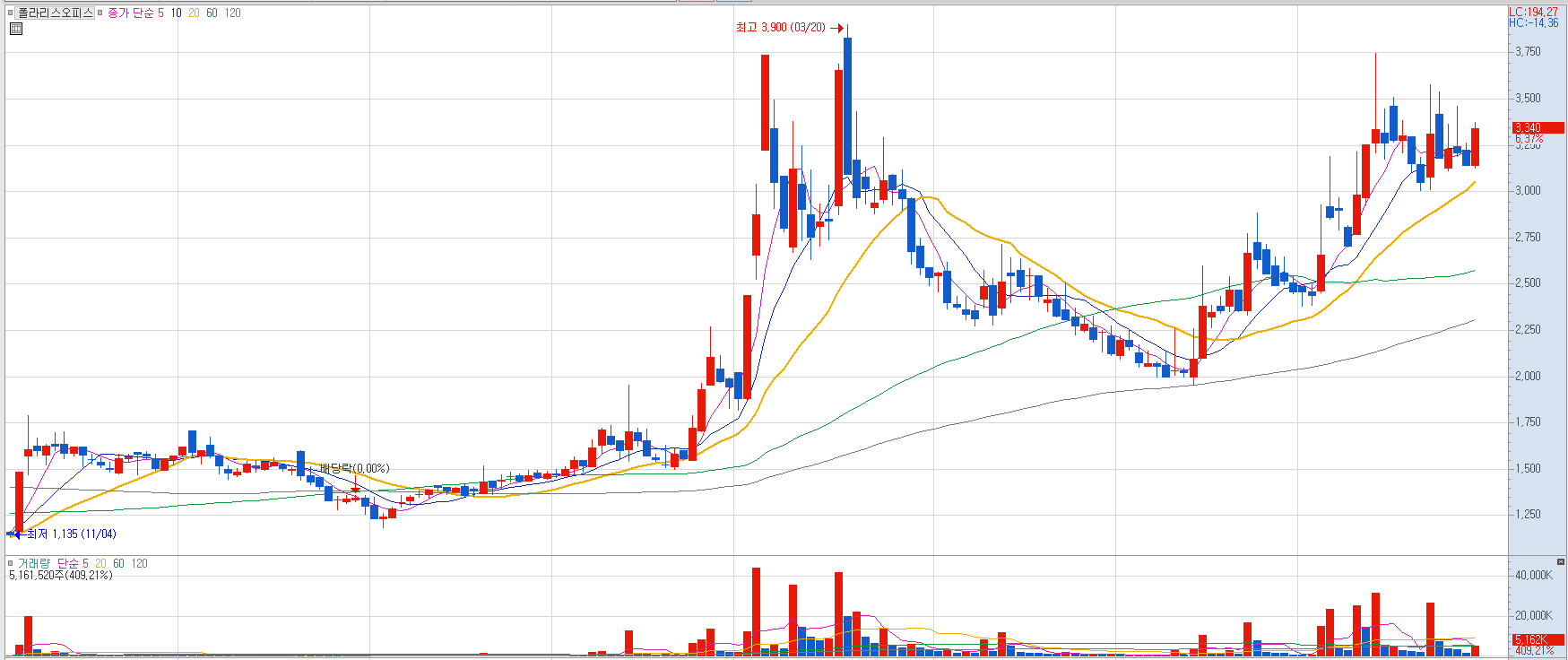Click the 배당락(0.00%) annotation
Viewport: 1568px width, 660px height.
click(x=355, y=468)
